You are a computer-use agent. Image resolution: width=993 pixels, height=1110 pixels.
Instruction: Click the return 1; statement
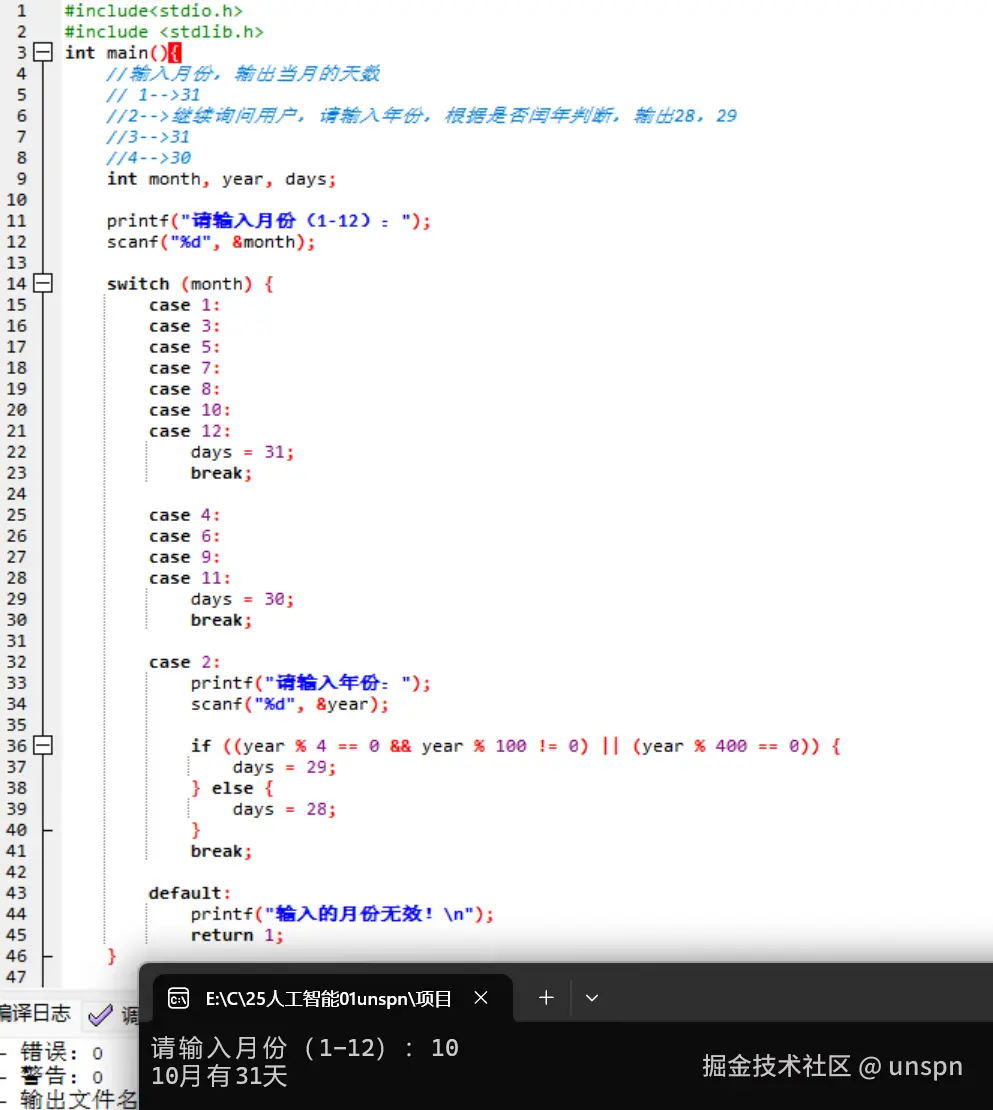(236, 935)
